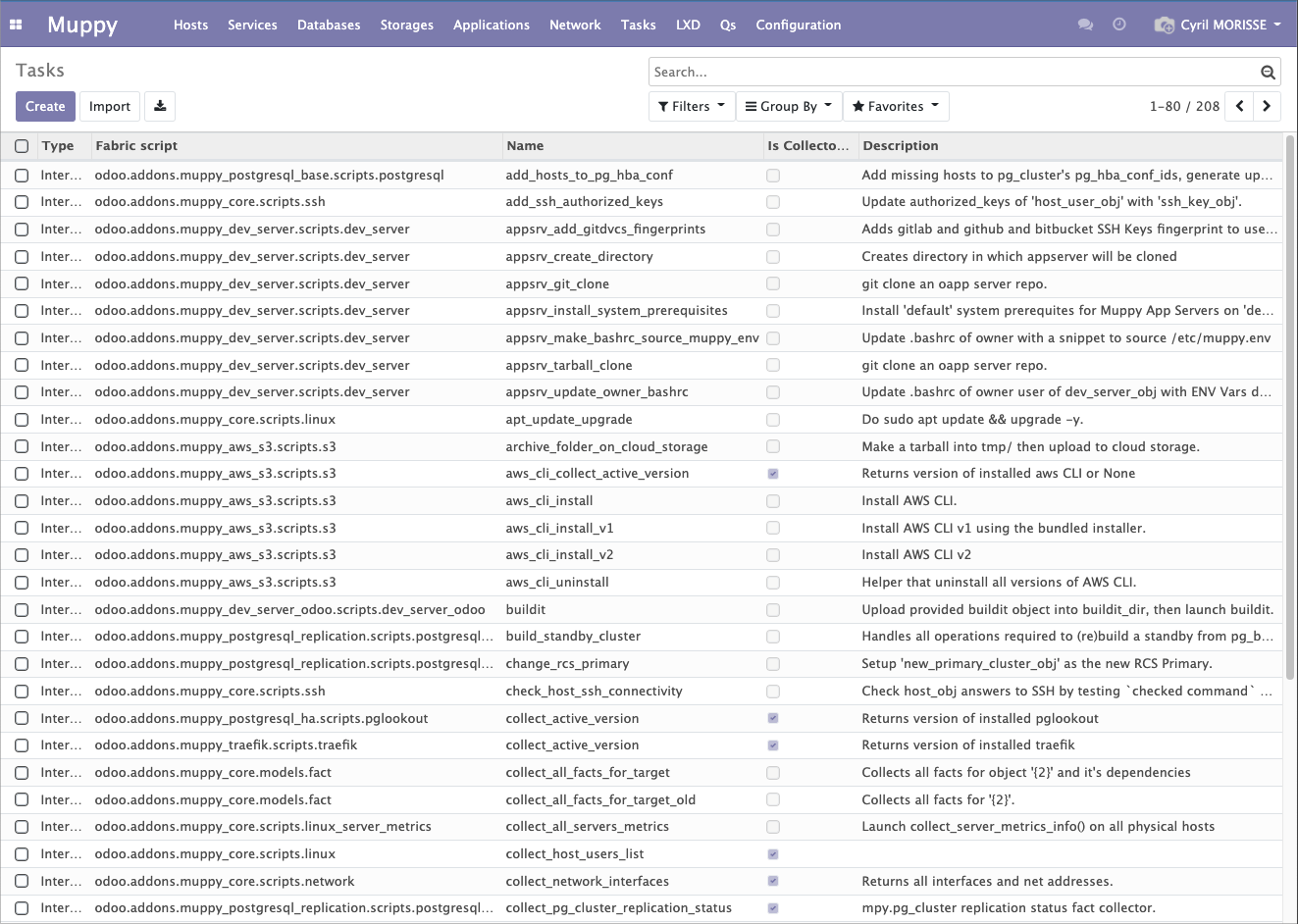Toggle select-all checkbox in table header
This screenshot has width=1298, height=924.
22,146
